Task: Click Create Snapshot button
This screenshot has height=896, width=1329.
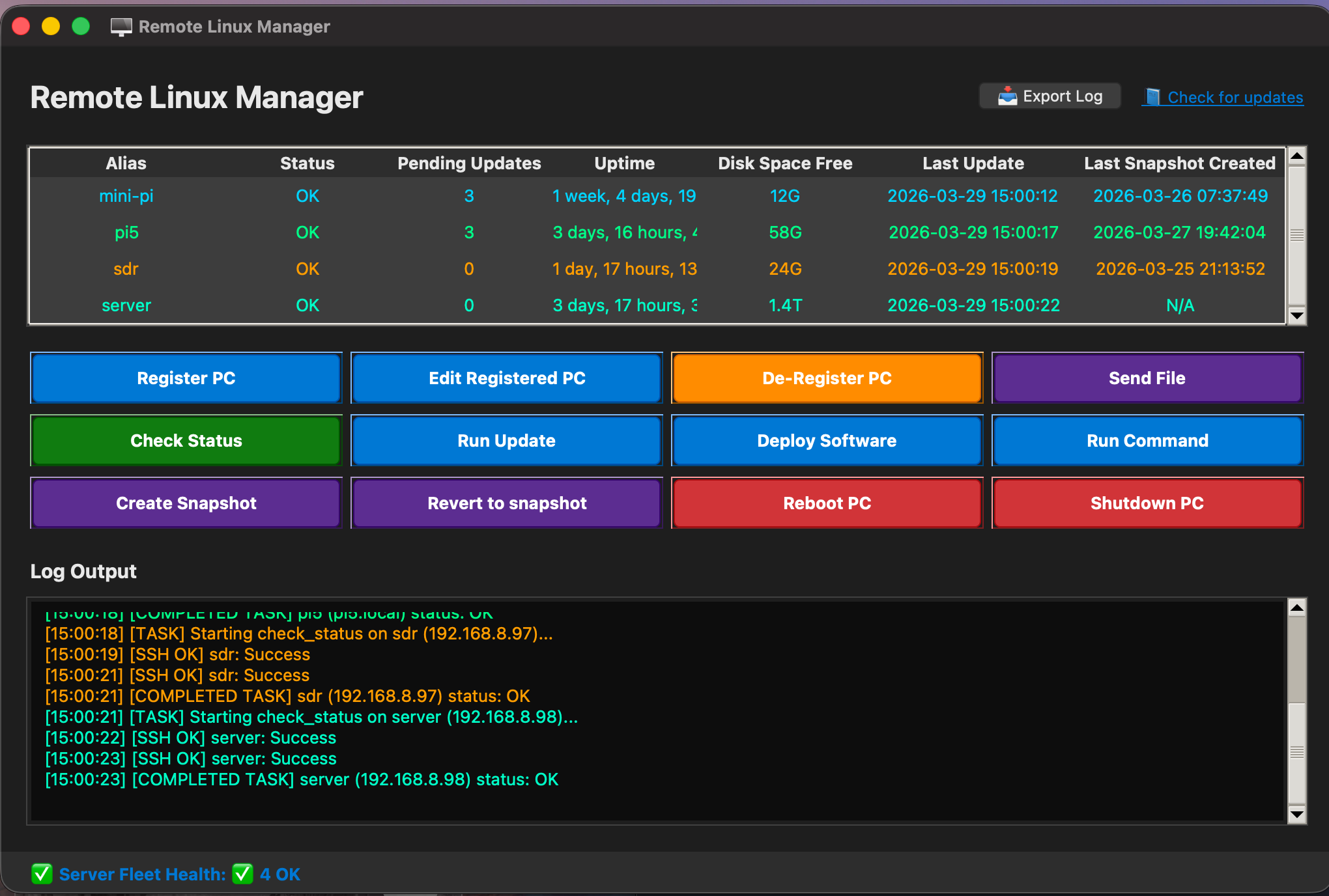Action: tap(186, 503)
